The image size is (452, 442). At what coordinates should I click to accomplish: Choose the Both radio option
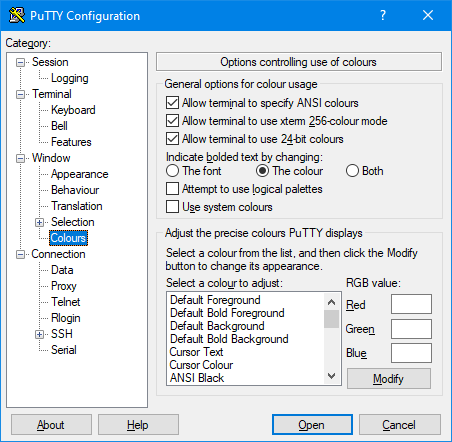352,171
